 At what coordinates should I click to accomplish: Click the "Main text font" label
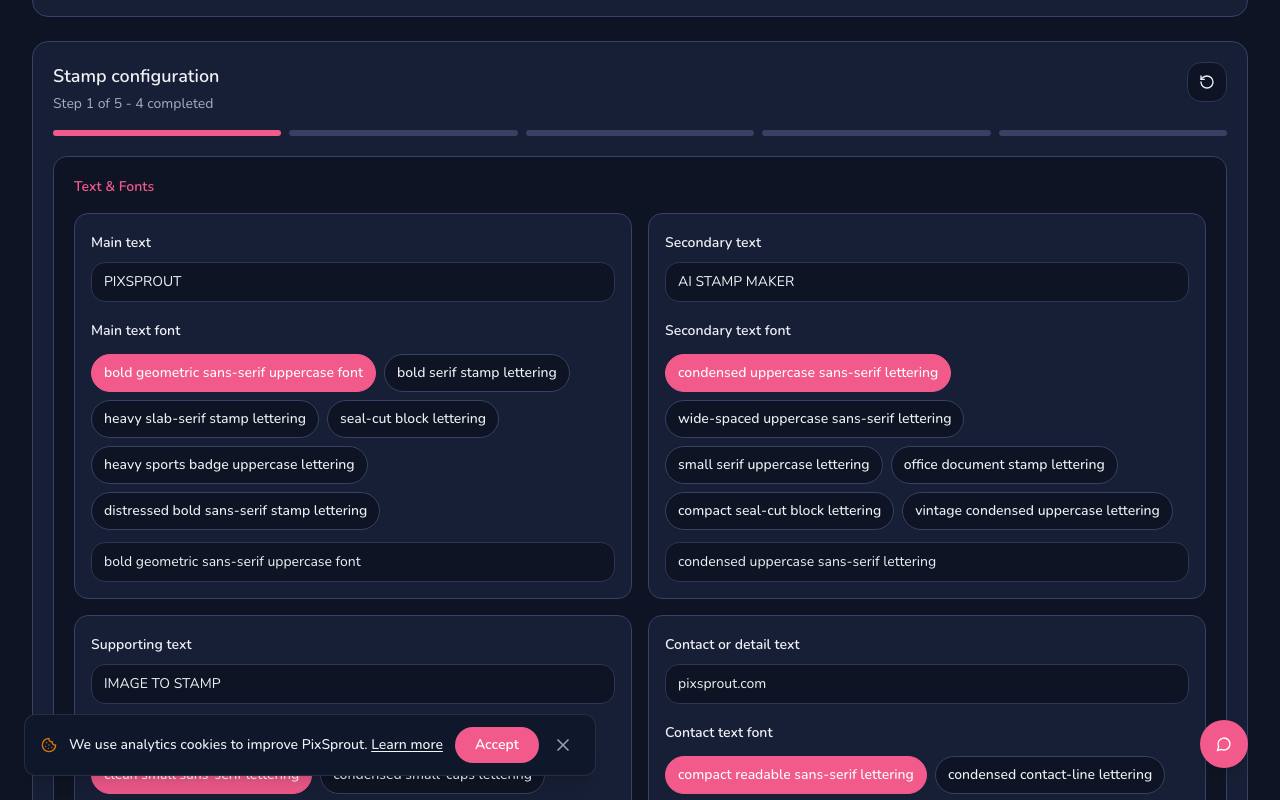pyautogui.click(x=136, y=331)
